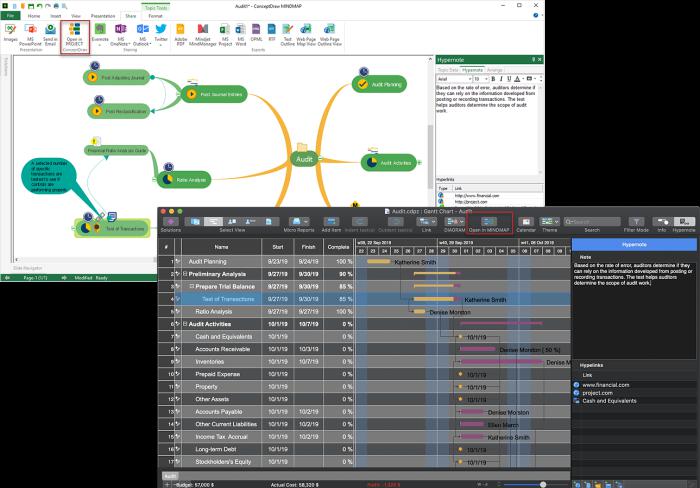This screenshot has height=488, width=700.
Task: Toggle Italic in Hypernote formatting bar
Action: click(501, 79)
